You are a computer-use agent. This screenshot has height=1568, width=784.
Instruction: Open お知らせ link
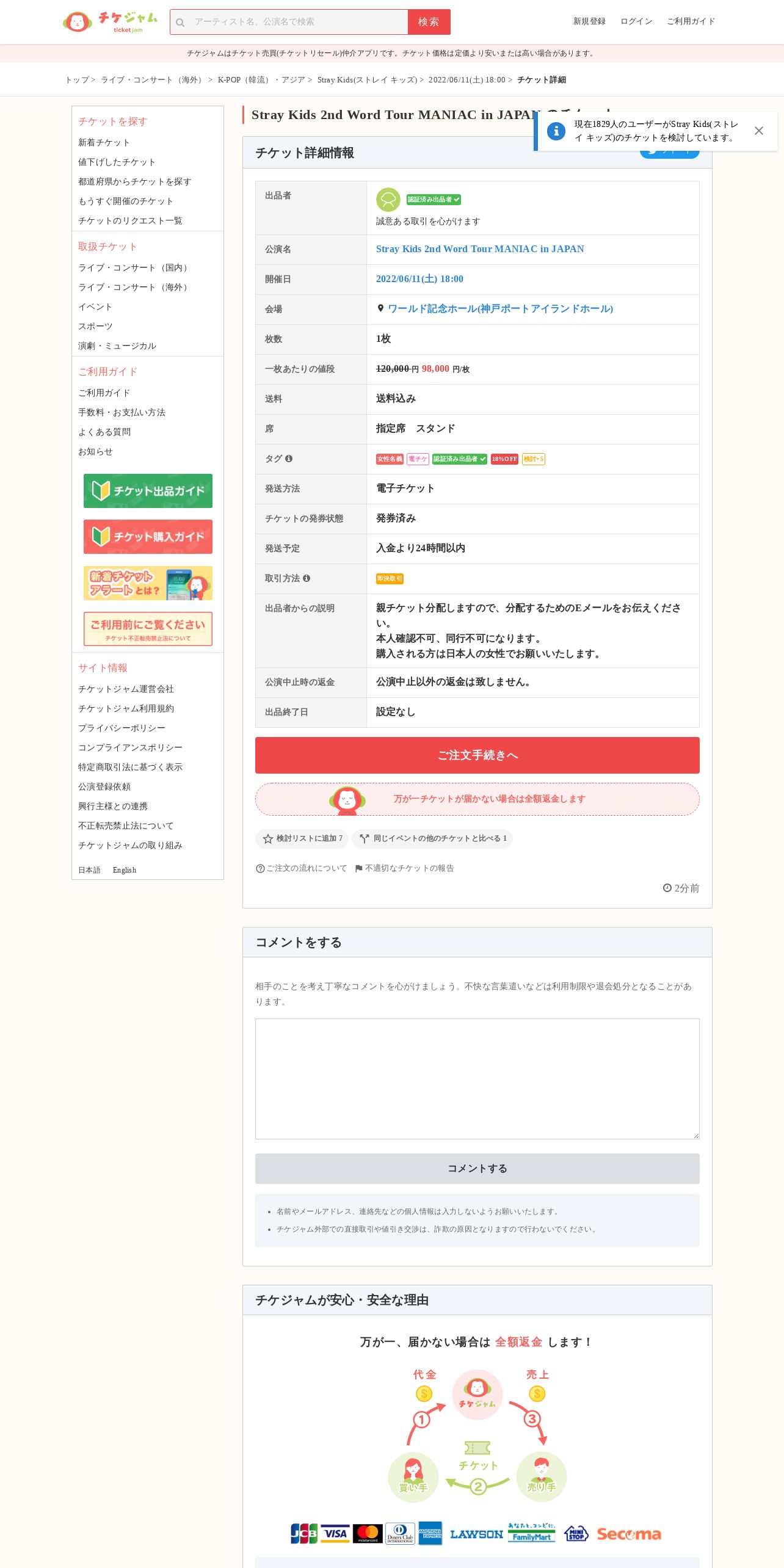[95, 451]
